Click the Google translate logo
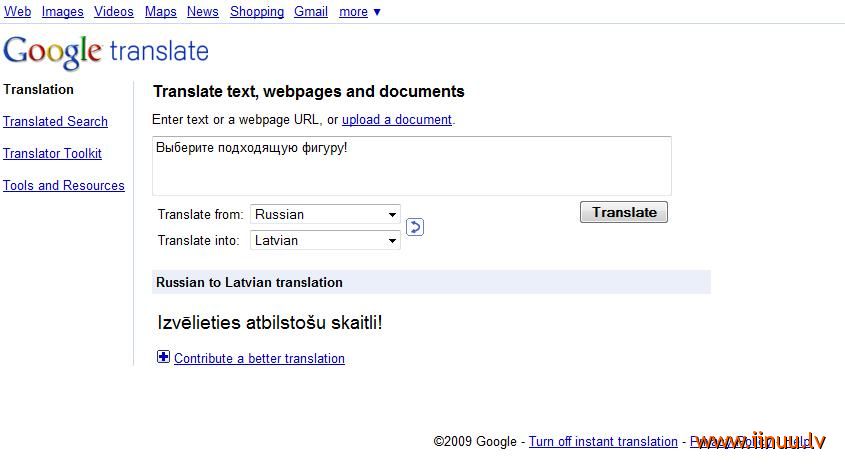The image size is (845, 473). 106,52
